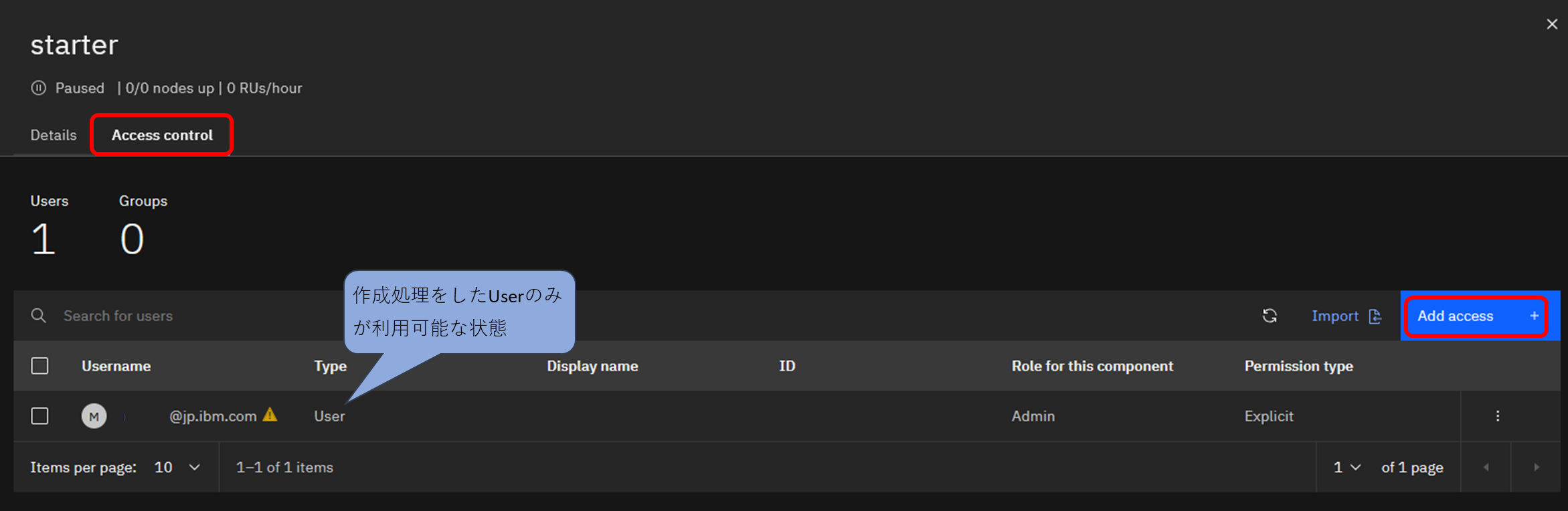Click the Paused status icon
Image resolution: width=1568 pixels, height=511 pixels.
[x=39, y=88]
